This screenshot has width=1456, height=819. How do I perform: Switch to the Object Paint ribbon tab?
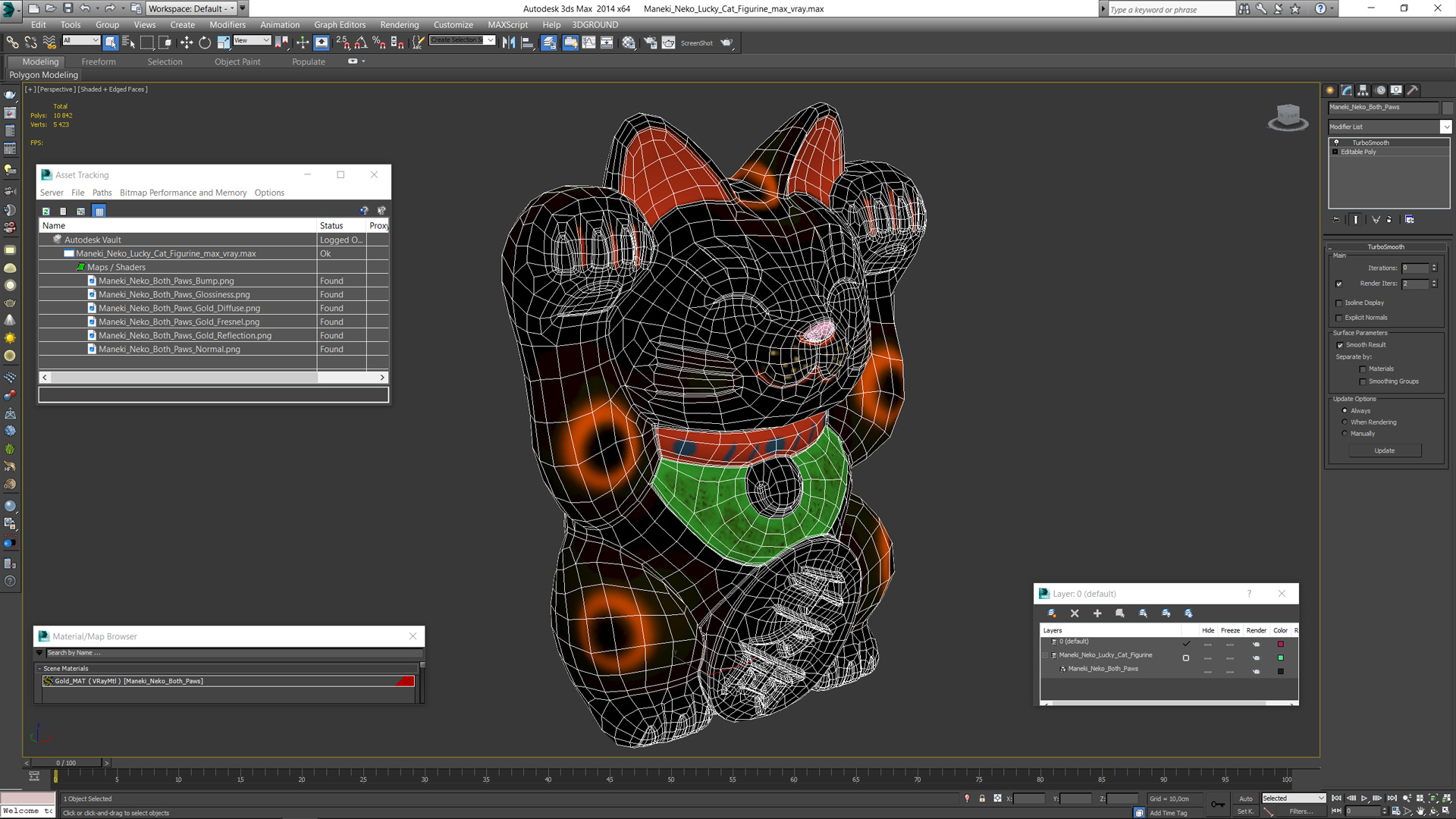click(237, 61)
